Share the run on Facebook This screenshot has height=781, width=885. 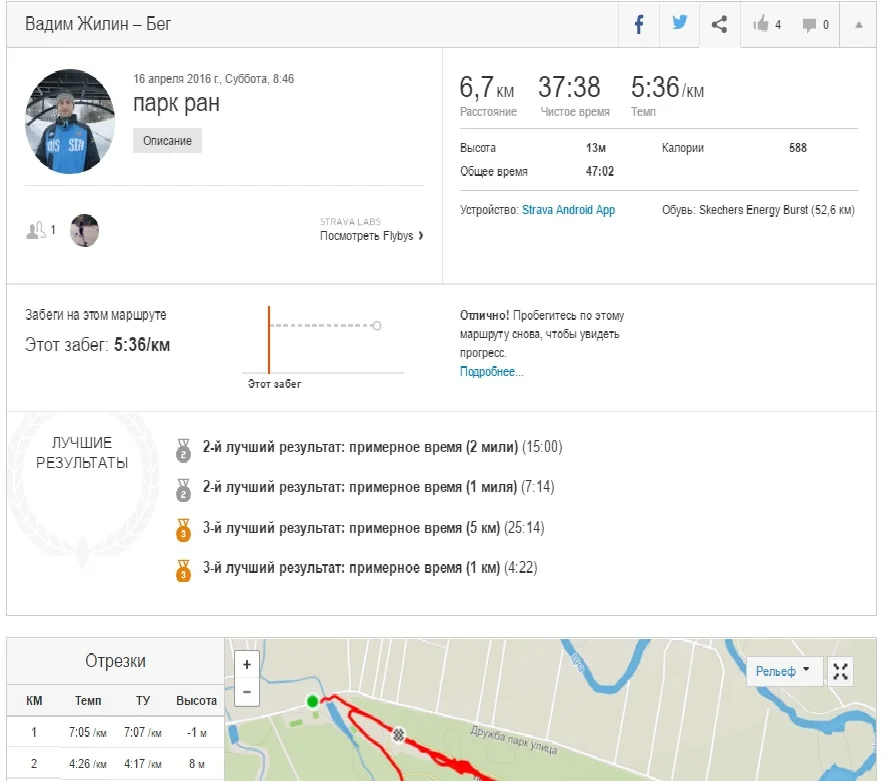pyautogui.click(x=639, y=25)
